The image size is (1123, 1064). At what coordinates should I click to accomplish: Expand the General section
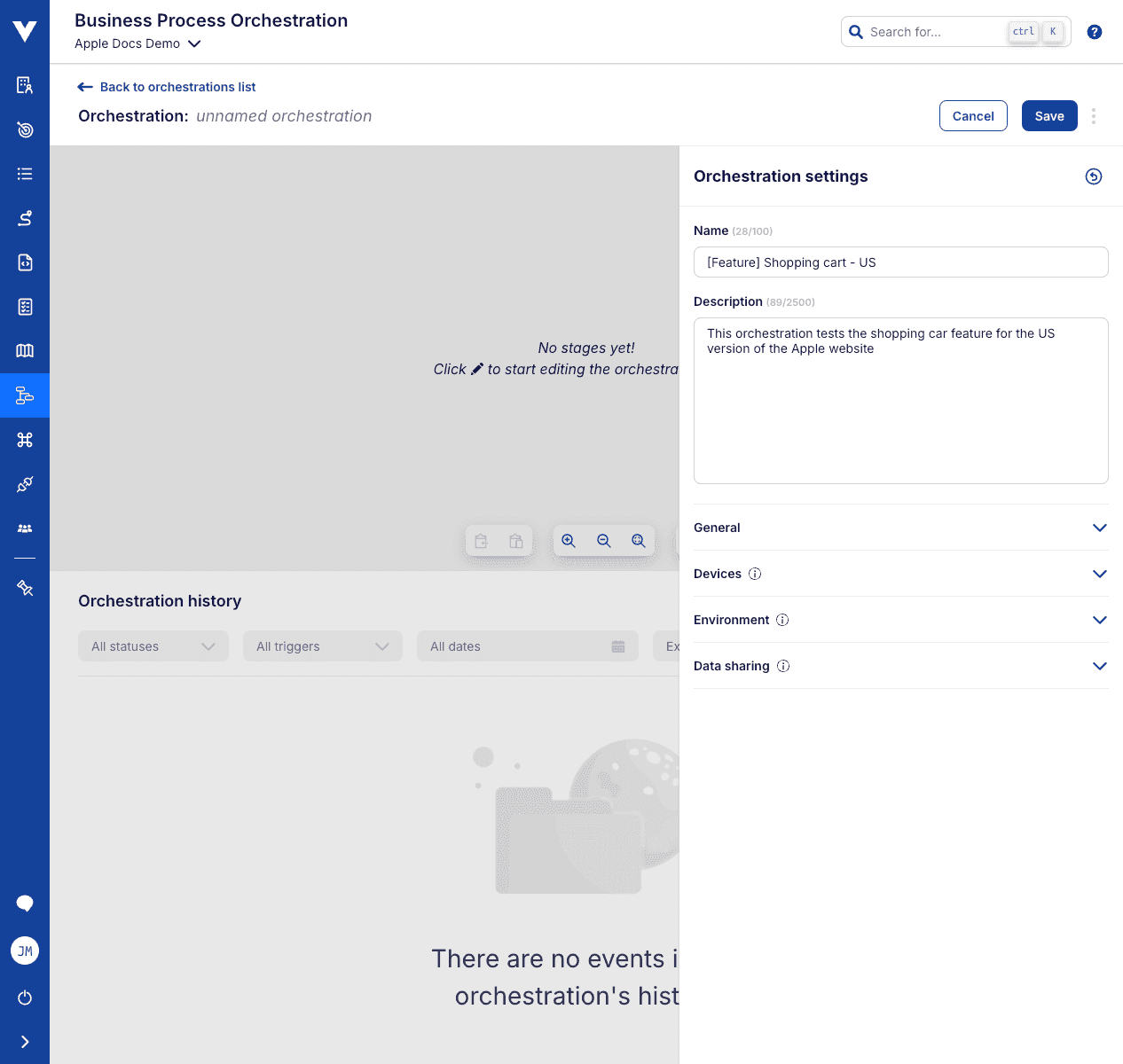point(1099,528)
